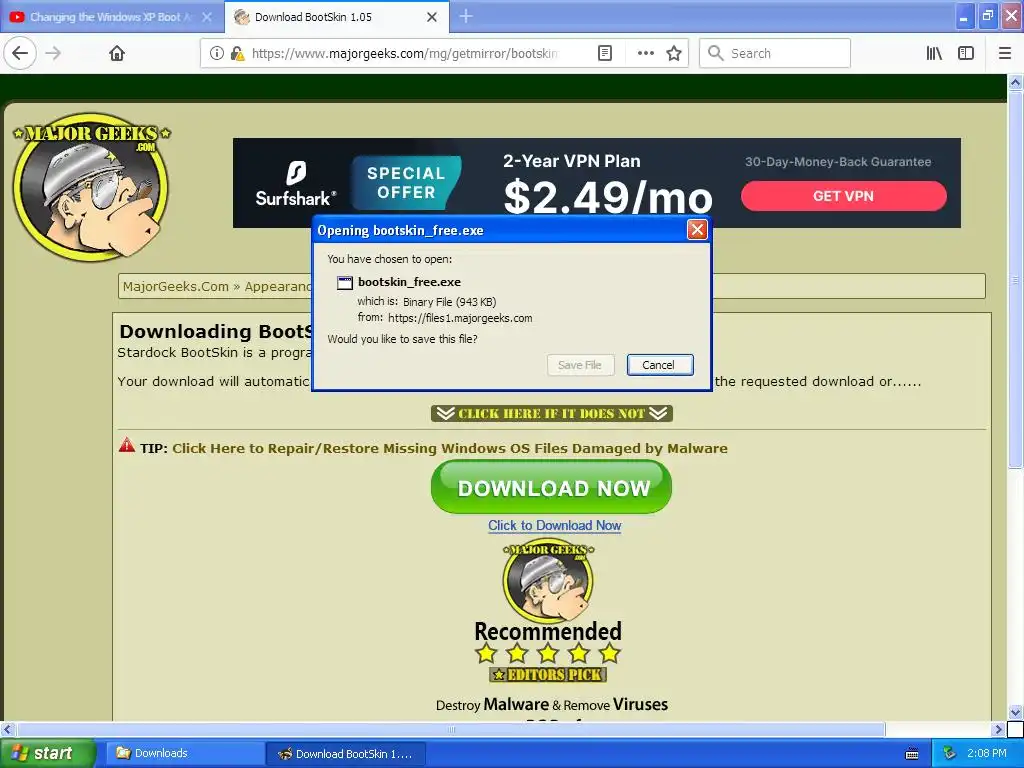This screenshot has width=1024, height=768.
Task: Click the bootskin_free.exe file icon
Action: (344, 283)
